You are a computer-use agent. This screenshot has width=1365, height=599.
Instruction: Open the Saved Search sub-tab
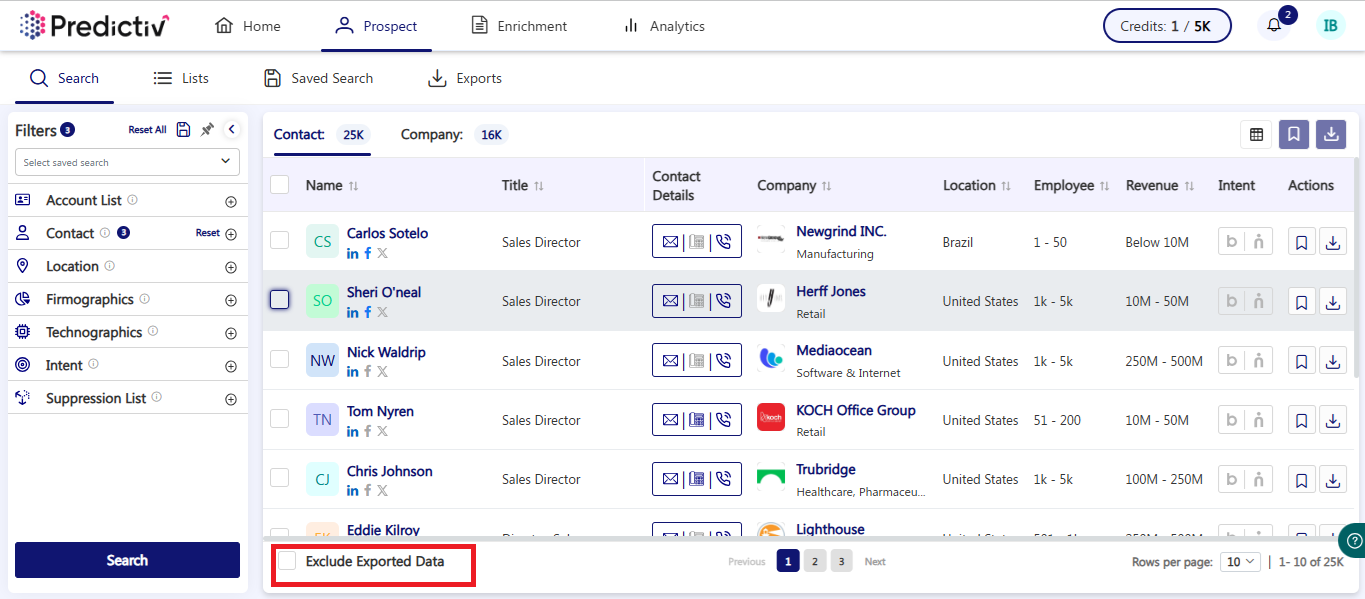(x=318, y=78)
